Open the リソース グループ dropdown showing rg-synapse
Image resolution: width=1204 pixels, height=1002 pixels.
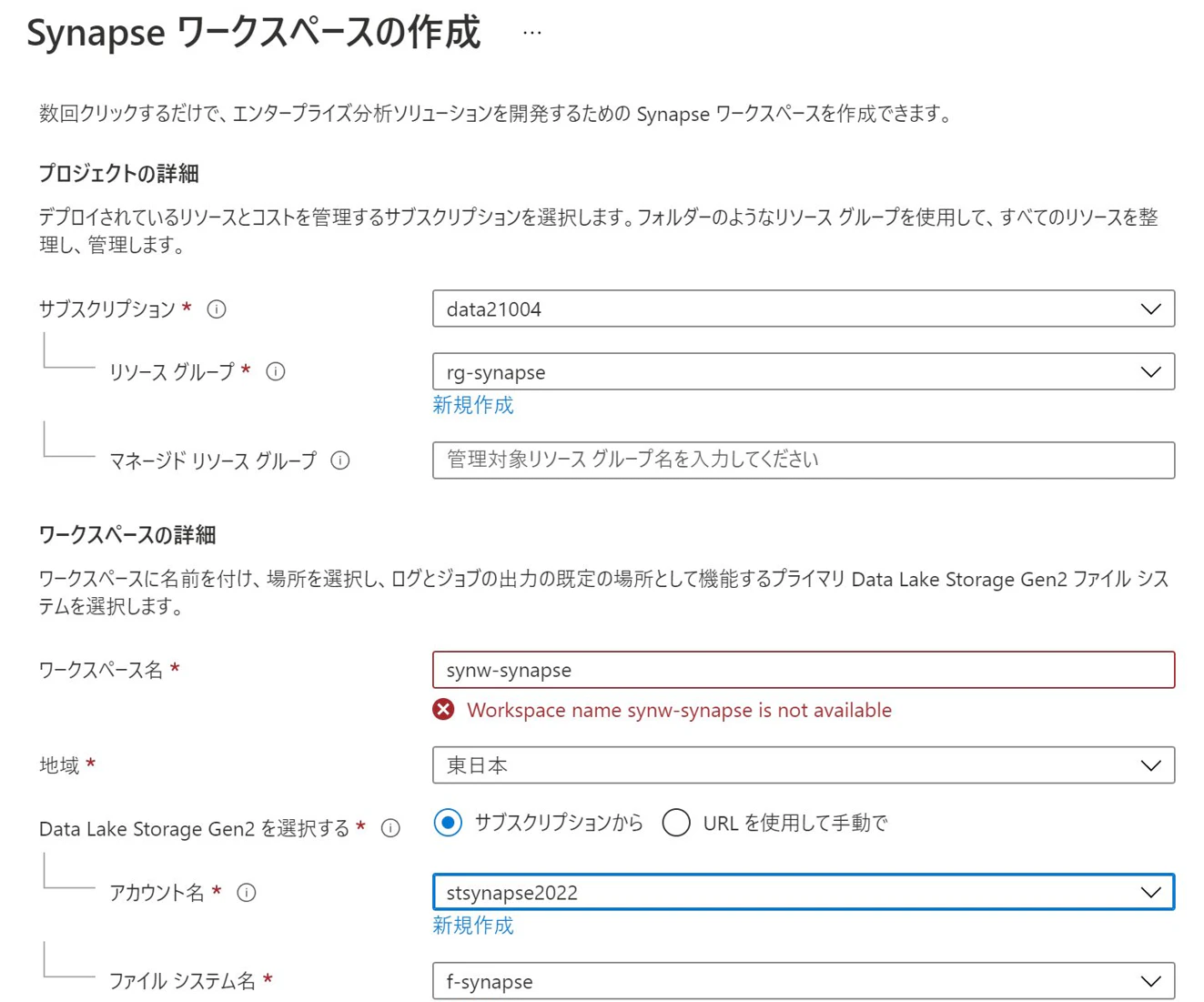pyautogui.click(x=804, y=371)
